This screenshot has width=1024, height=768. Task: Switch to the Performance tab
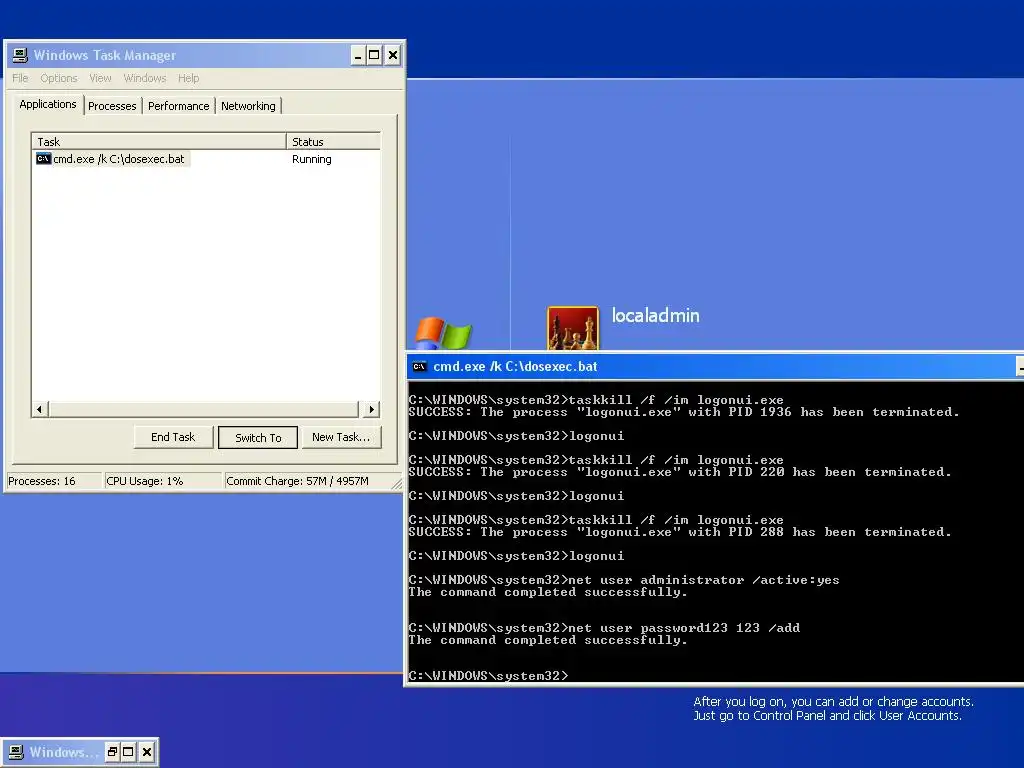click(178, 106)
